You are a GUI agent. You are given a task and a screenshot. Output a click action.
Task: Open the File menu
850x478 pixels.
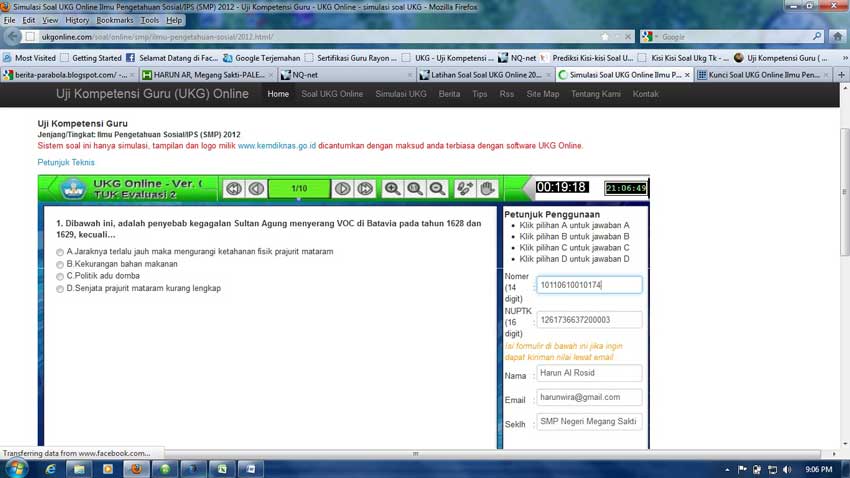(9, 20)
